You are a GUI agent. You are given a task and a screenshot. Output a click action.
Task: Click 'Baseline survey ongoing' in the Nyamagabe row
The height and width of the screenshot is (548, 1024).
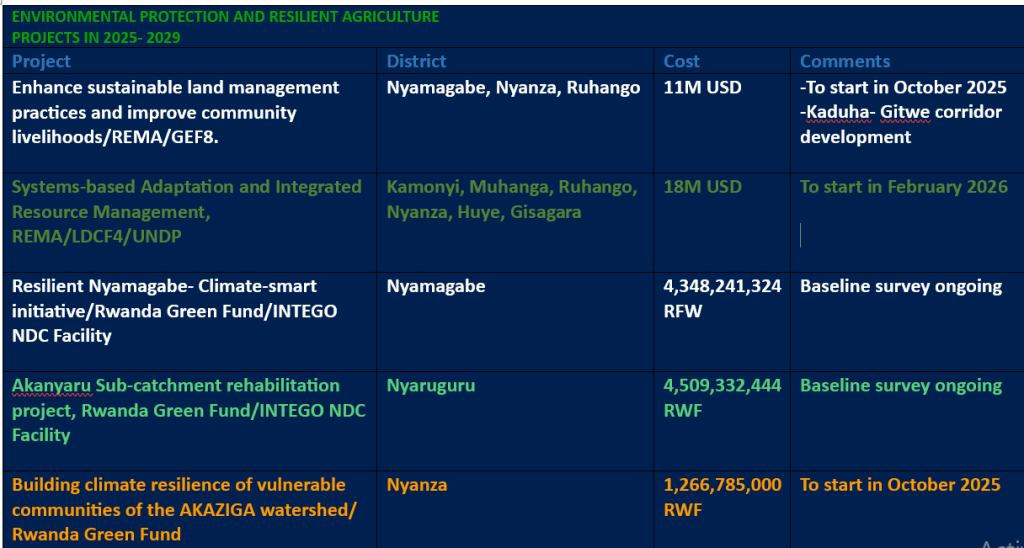[x=901, y=287]
